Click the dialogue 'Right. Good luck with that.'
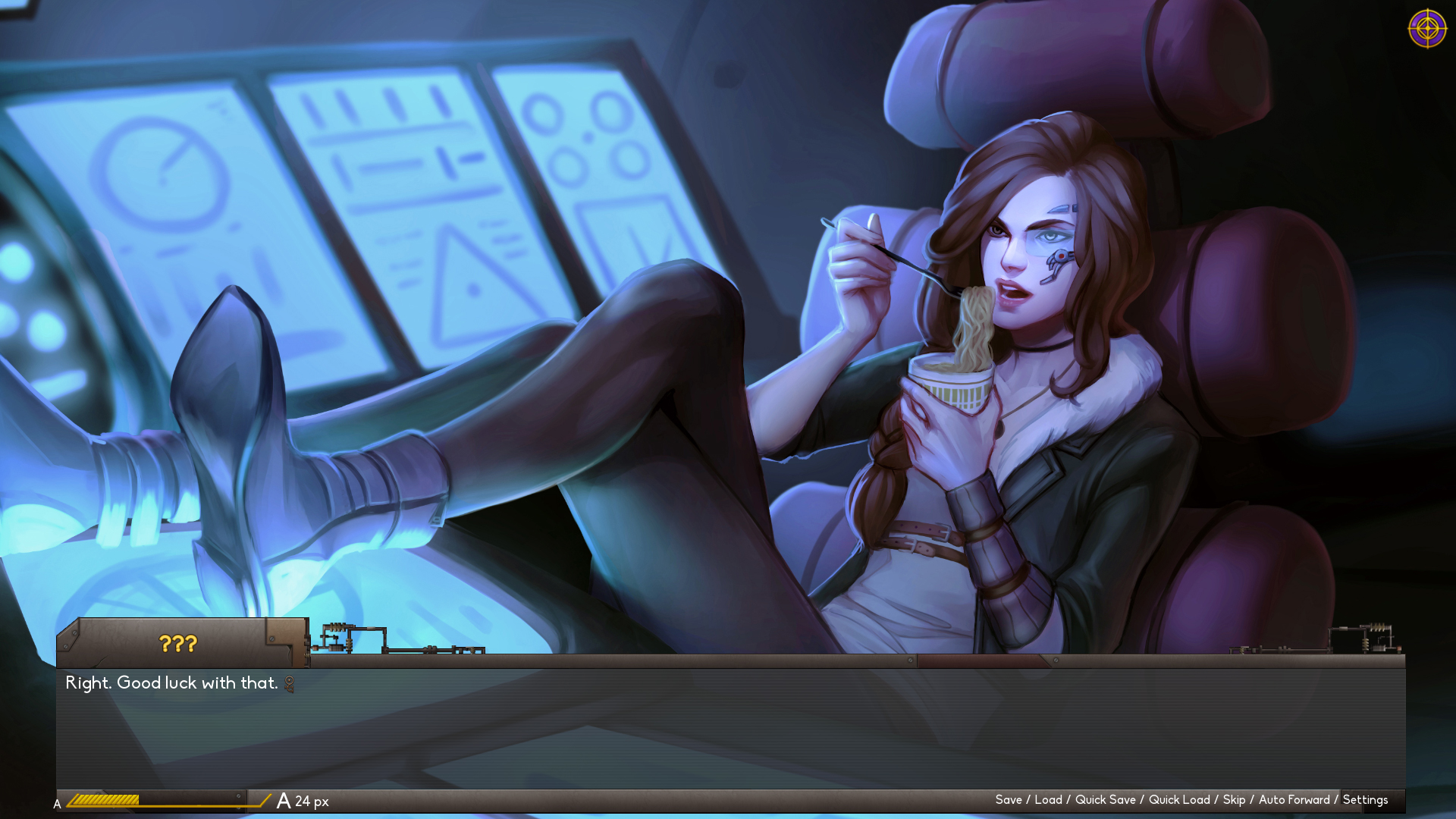 tap(172, 683)
